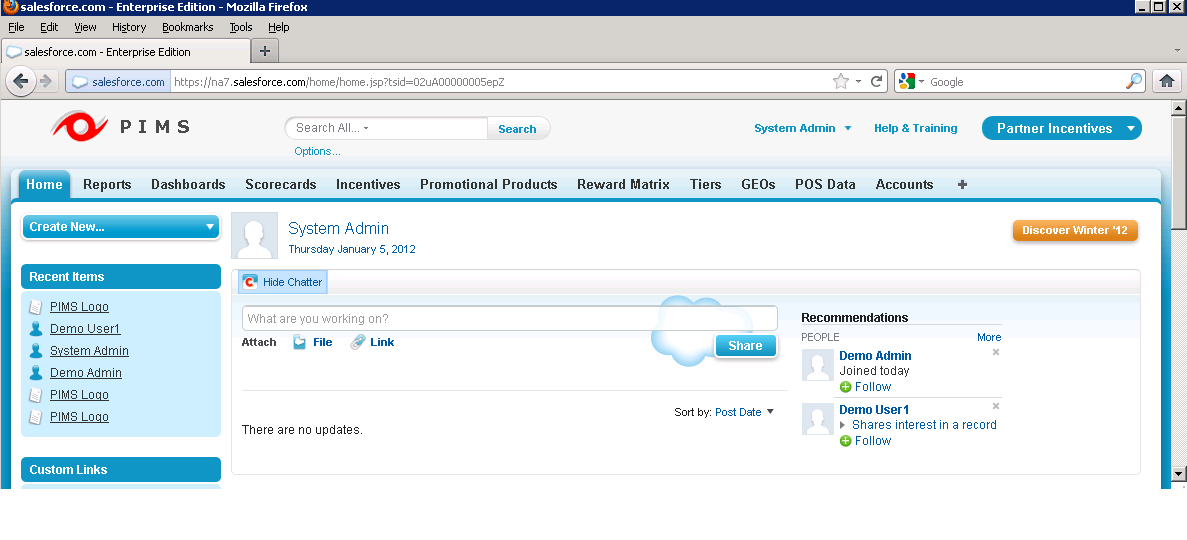
Task: Click the All Tabs plus icon after Accounts
Action: click(x=962, y=184)
